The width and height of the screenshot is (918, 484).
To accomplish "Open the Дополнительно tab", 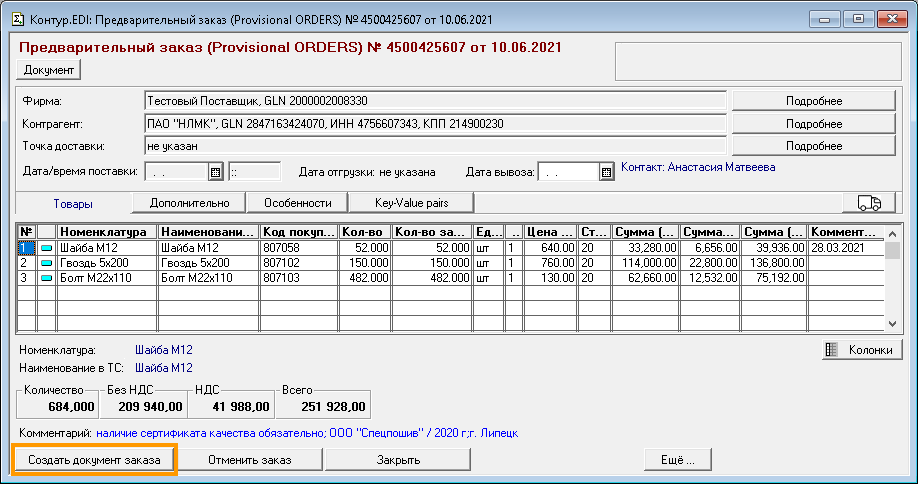I will click(x=189, y=203).
